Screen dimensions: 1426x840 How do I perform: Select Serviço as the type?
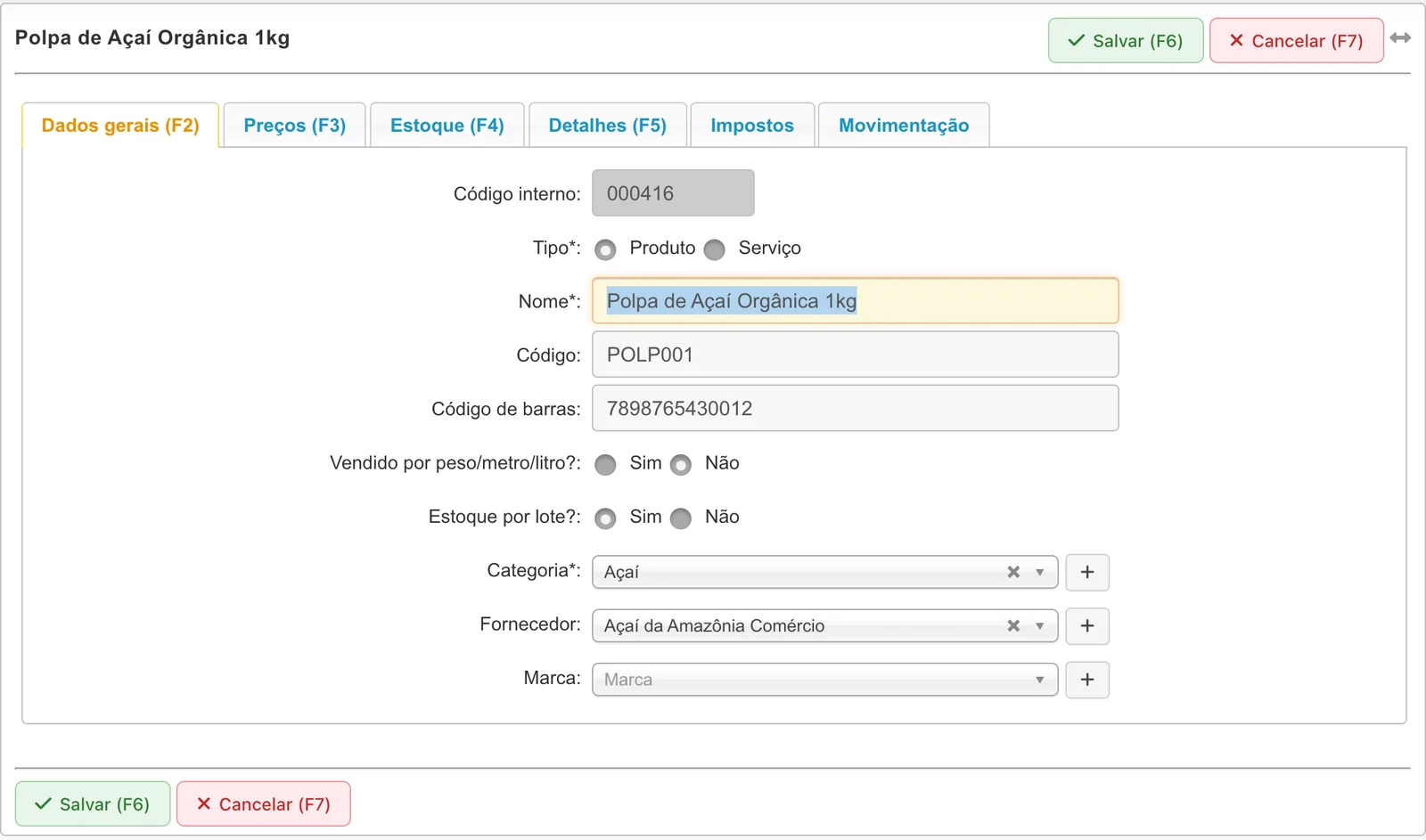(714, 249)
